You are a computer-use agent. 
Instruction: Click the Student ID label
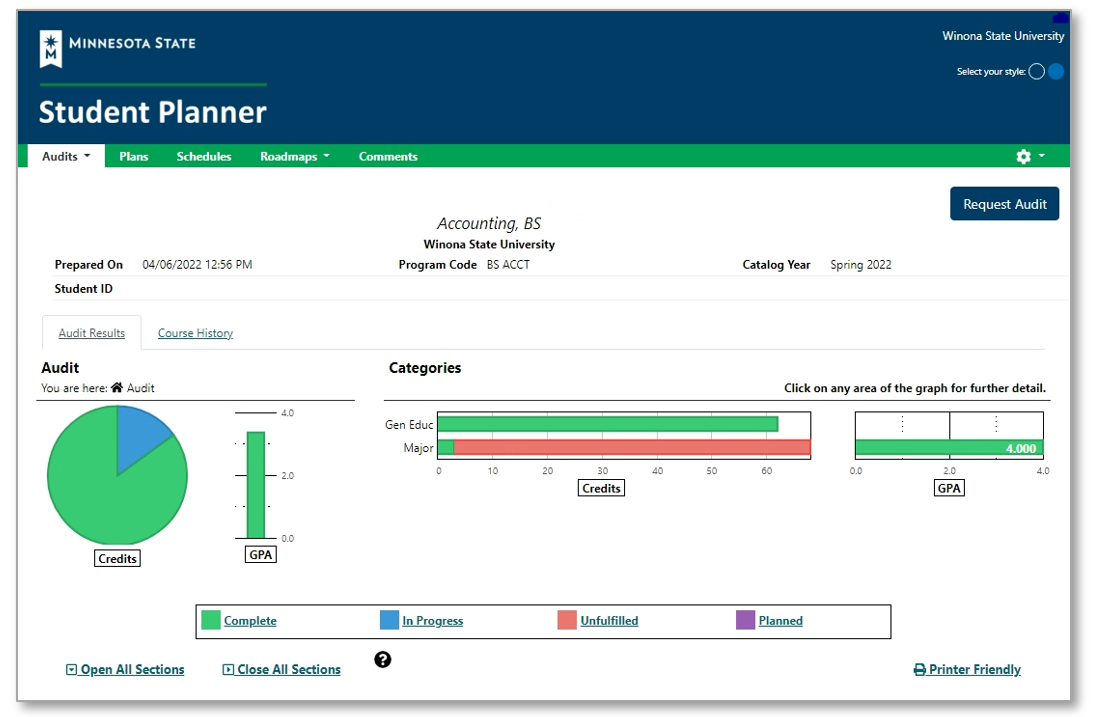click(x=84, y=289)
